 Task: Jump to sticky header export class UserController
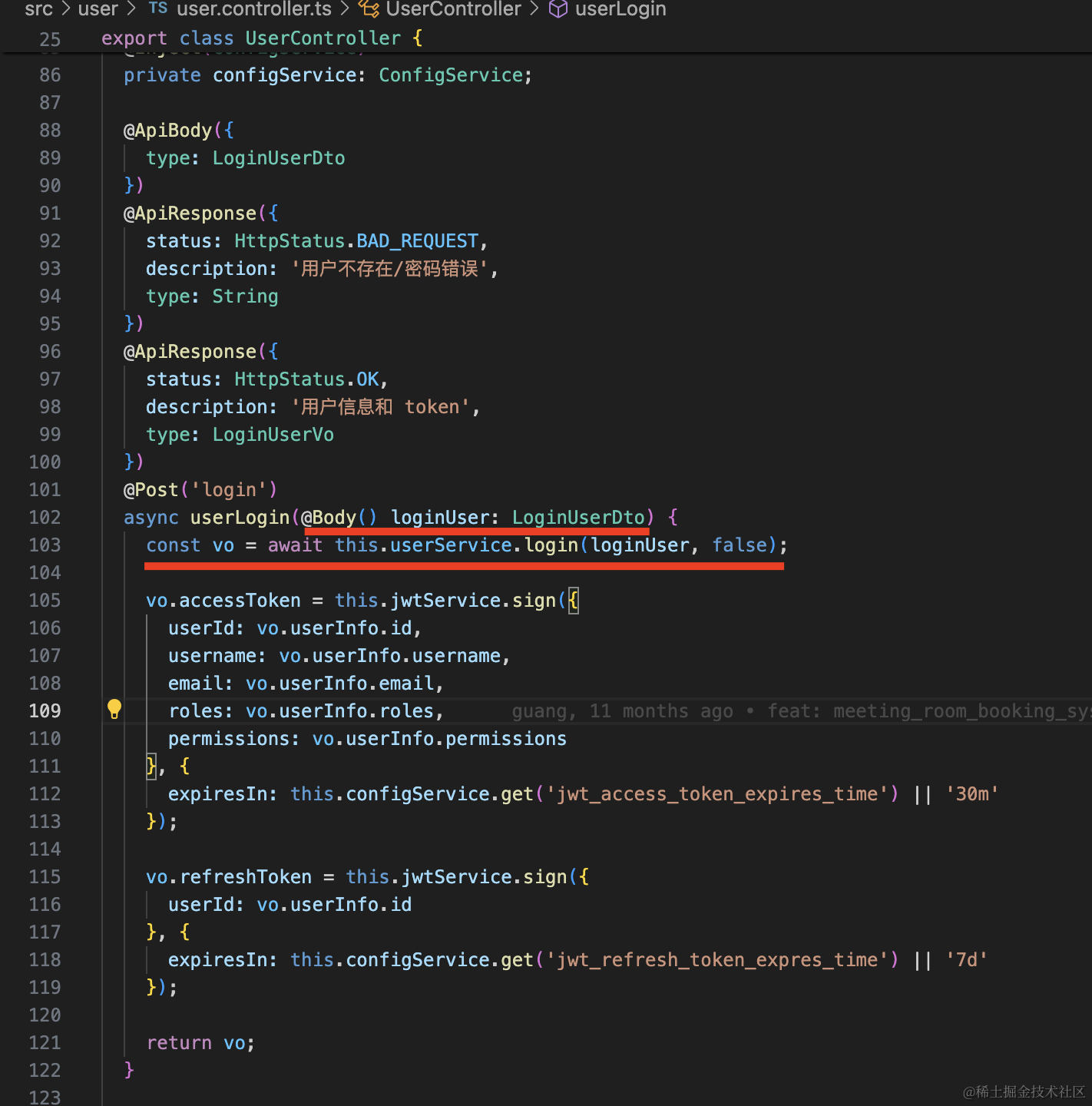point(261,38)
